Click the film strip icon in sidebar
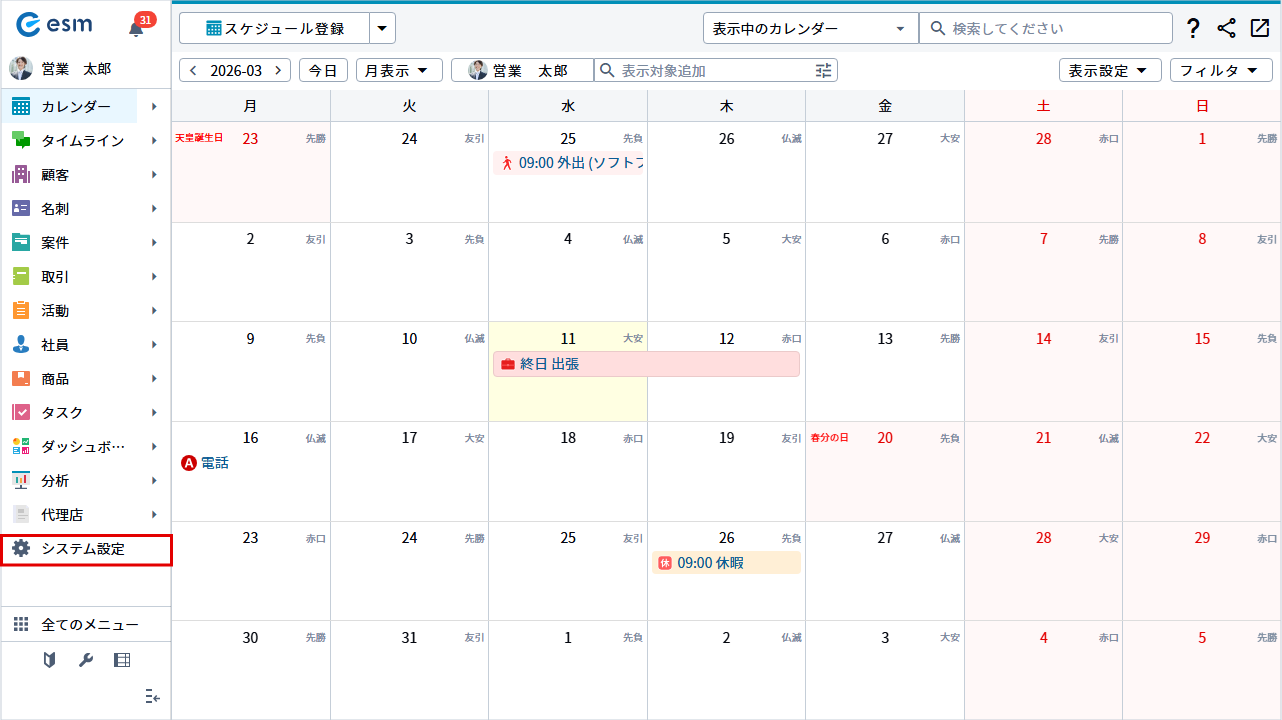Viewport: 1282px width, 720px height. coord(122,660)
